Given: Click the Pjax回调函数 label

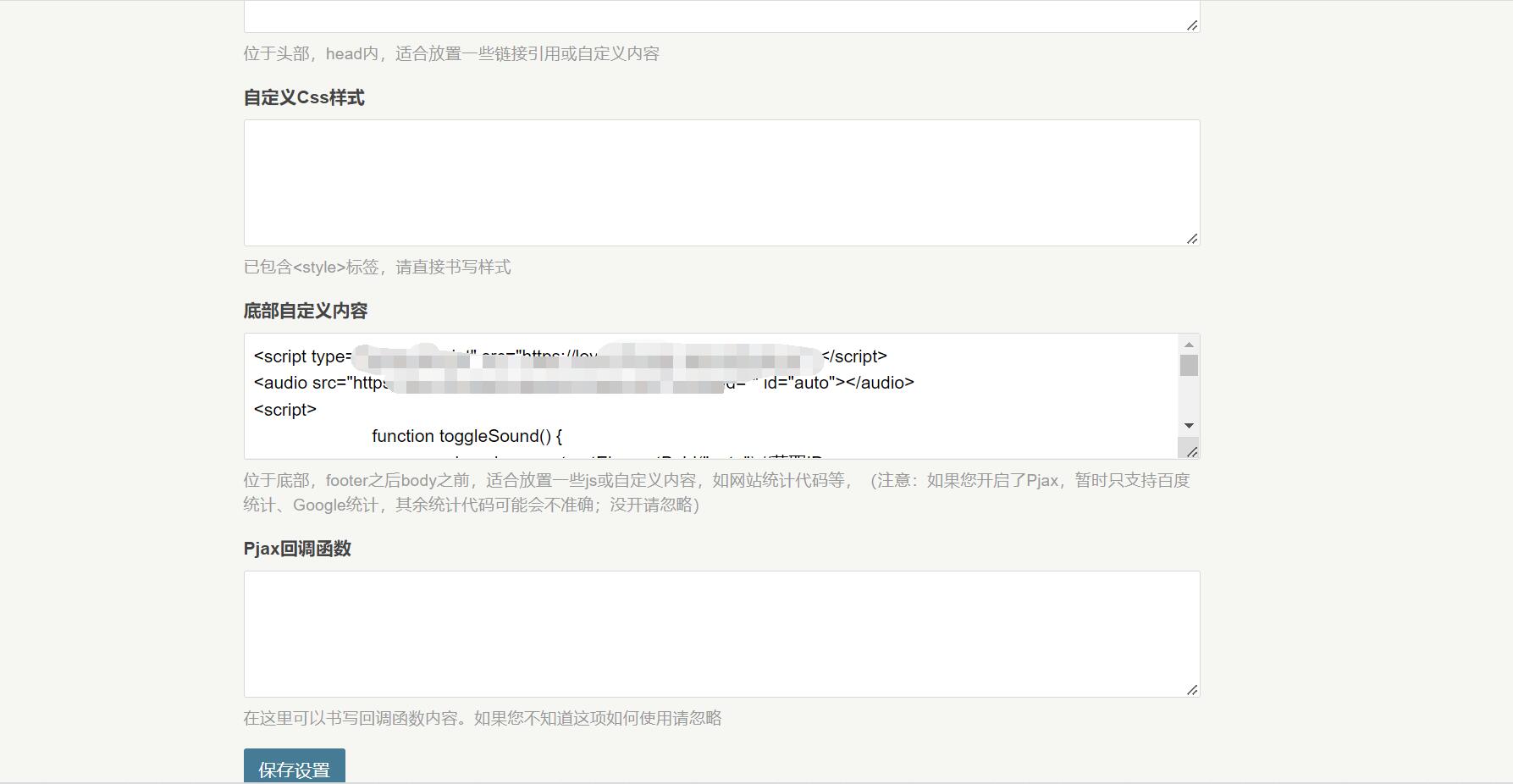Looking at the screenshot, I should tap(297, 549).
